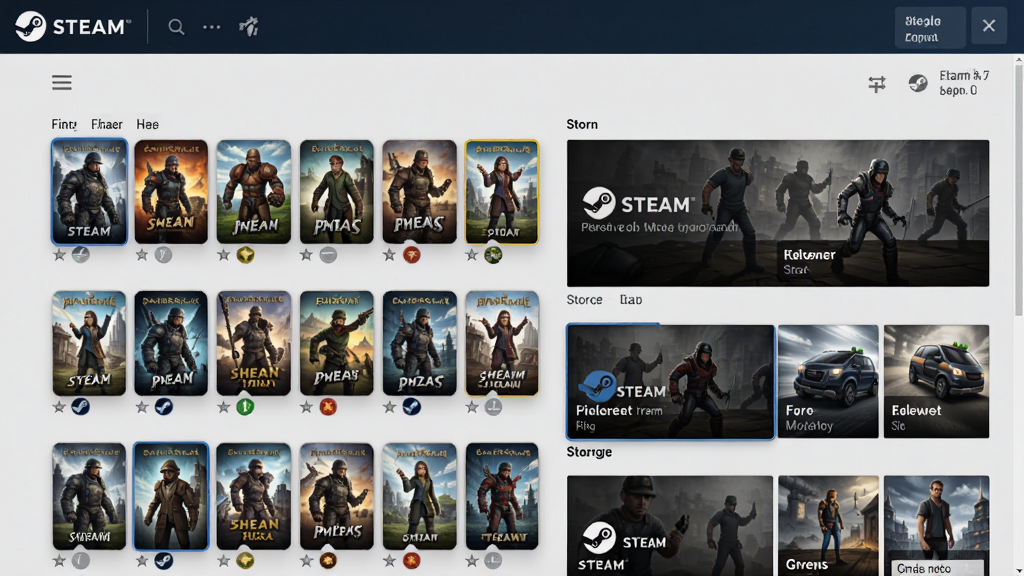Click the yellow badge under the JNEAN card
The height and width of the screenshot is (576, 1024).
(x=246, y=255)
